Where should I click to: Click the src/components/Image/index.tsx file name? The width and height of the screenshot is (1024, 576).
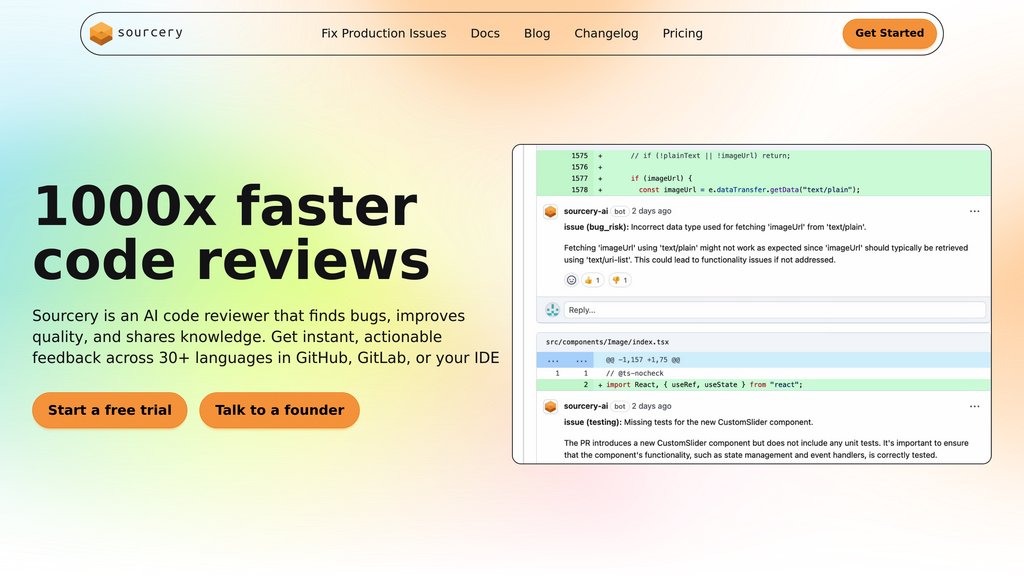pos(607,342)
